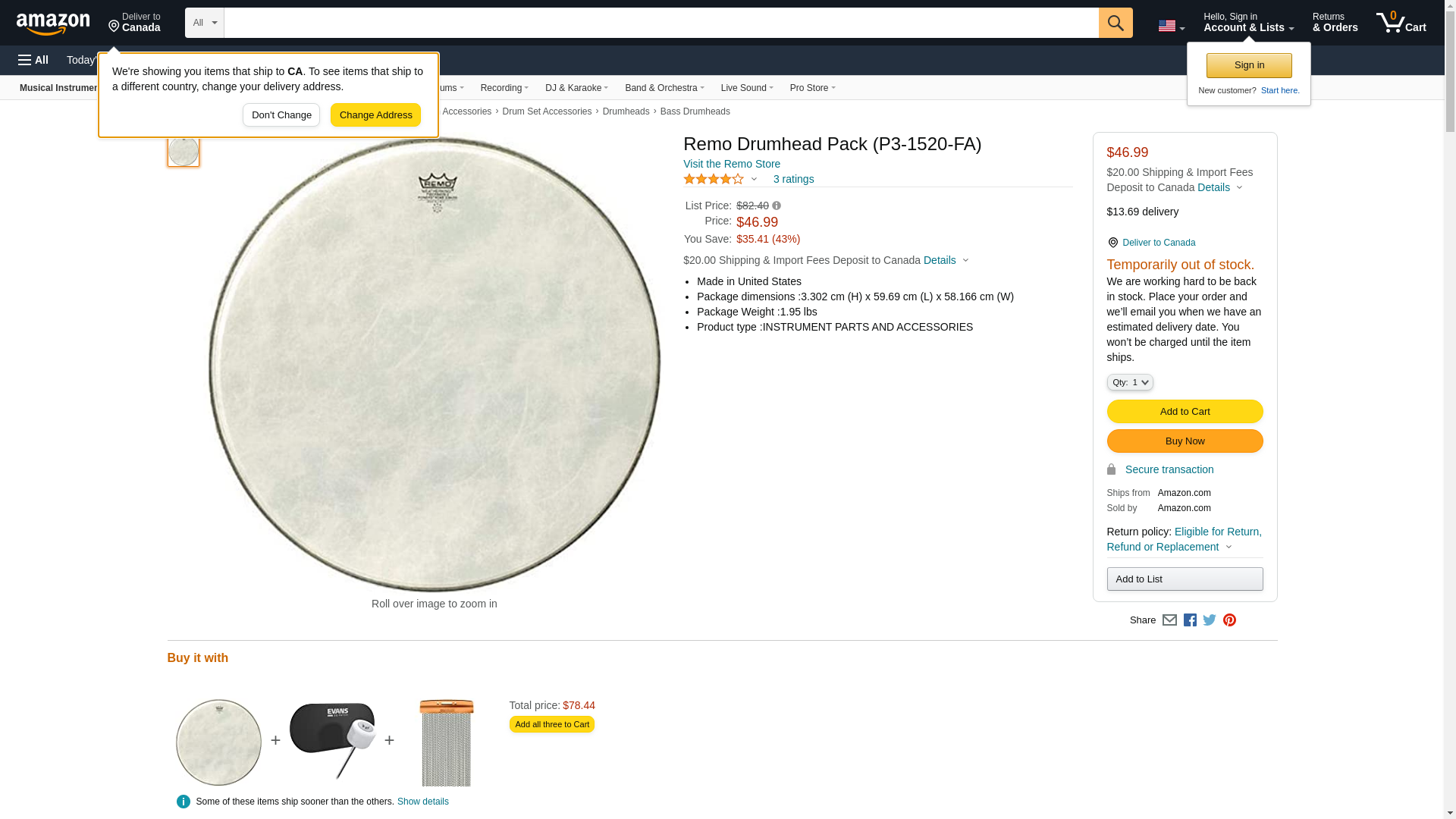The image size is (1456, 819).
Task: Open the Live Sound menu
Action: (747, 88)
